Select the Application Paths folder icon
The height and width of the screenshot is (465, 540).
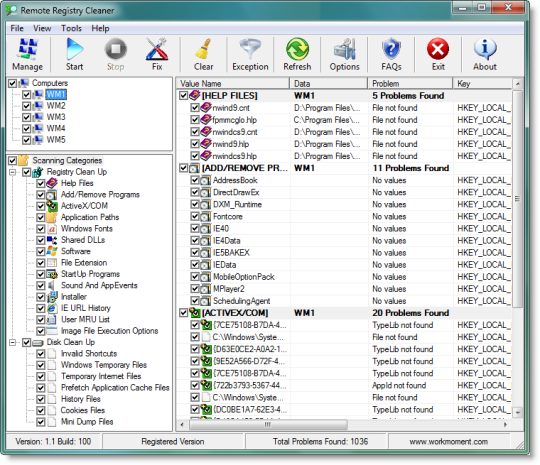tap(52, 217)
